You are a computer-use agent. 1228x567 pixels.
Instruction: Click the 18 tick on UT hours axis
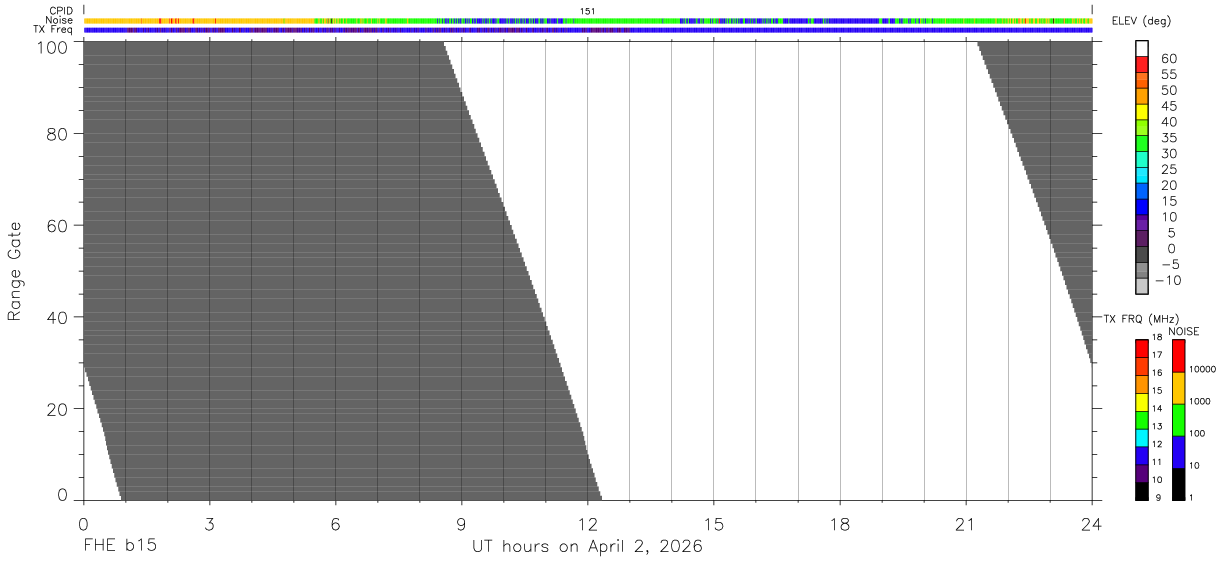(x=839, y=523)
